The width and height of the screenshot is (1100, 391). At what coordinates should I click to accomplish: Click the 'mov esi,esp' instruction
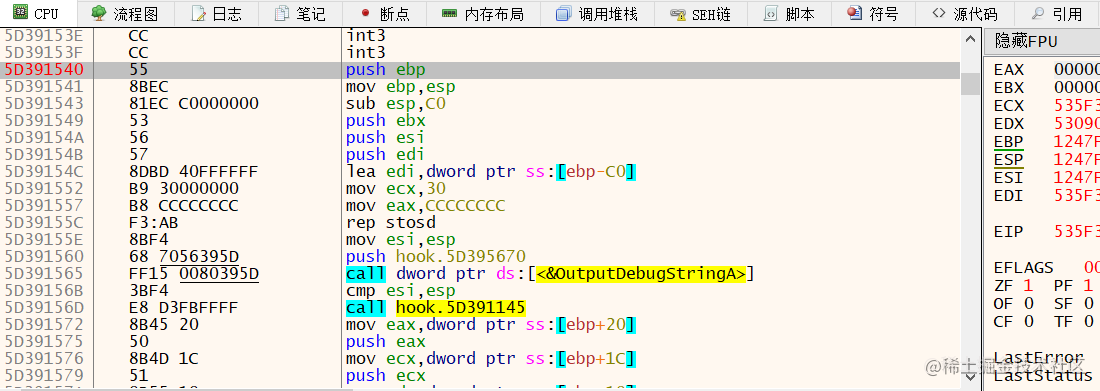coord(401,239)
